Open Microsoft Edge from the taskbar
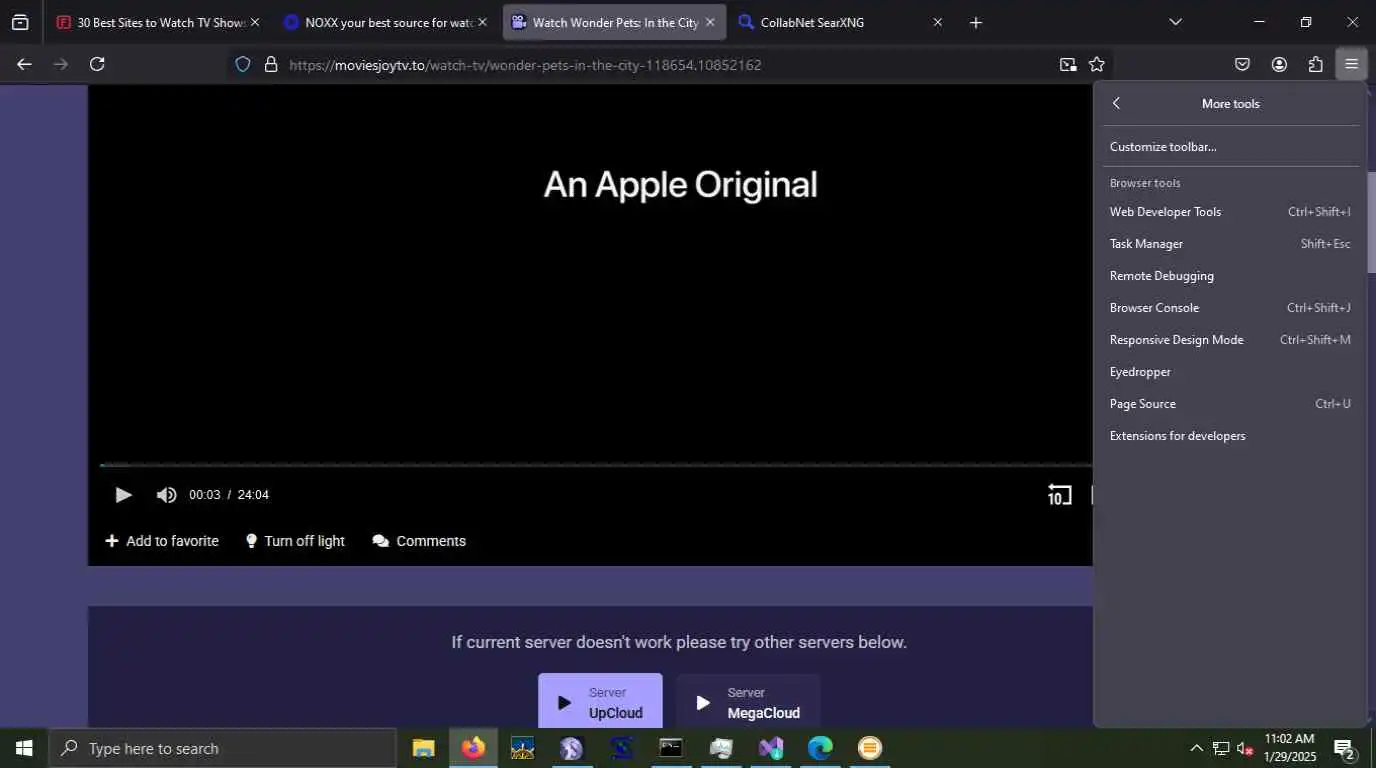Viewport: 1376px width, 768px height. click(820, 748)
